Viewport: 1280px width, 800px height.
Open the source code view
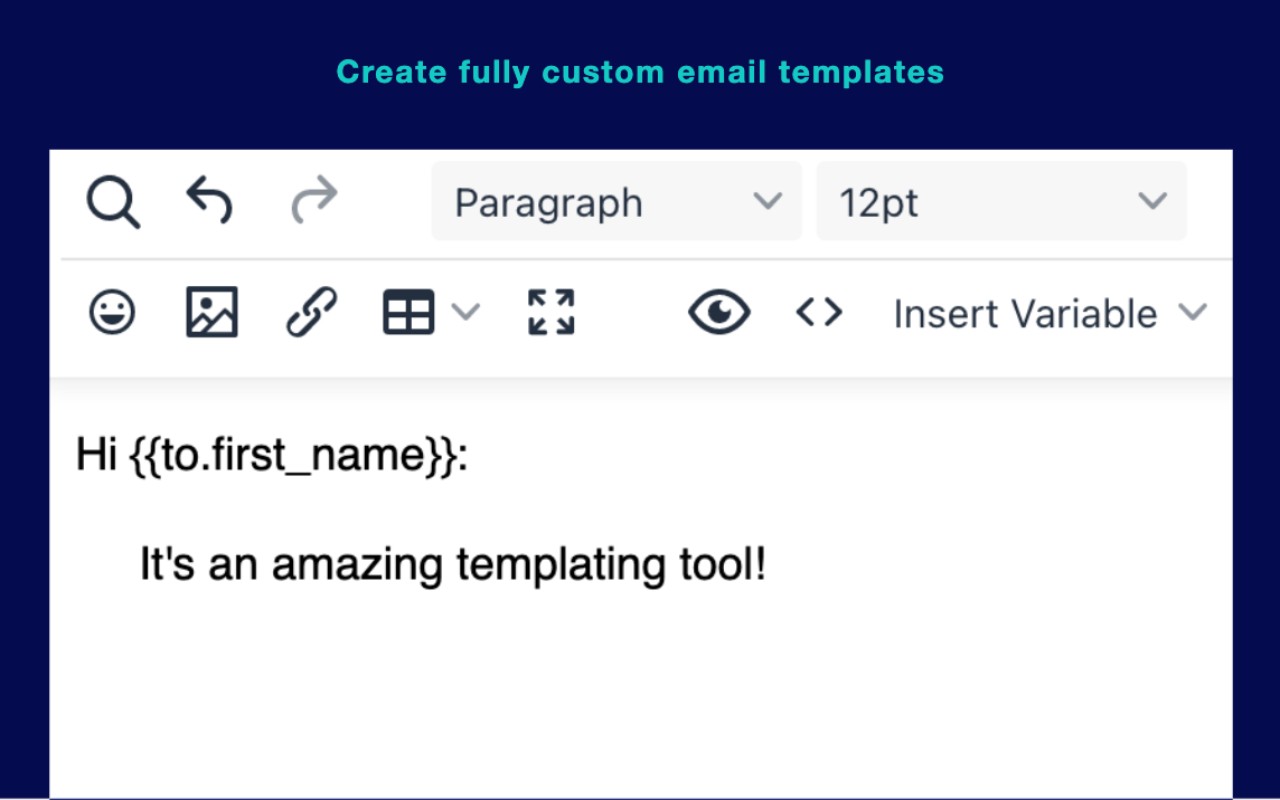click(x=819, y=312)
